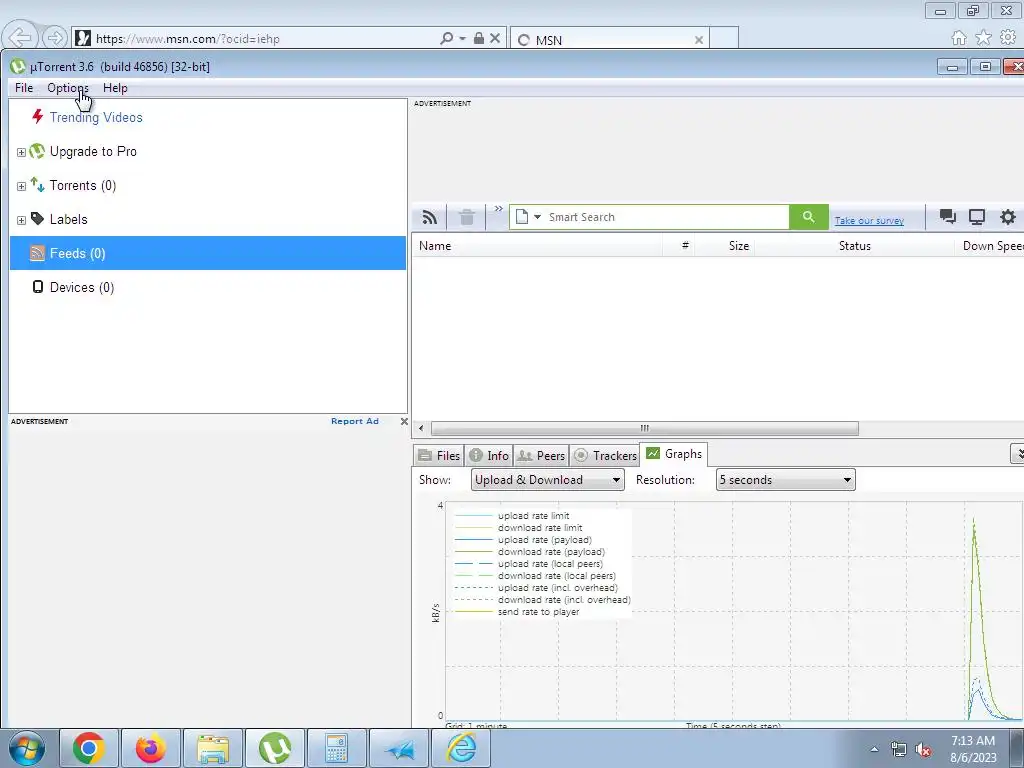
Task: Click the muted volume tray icon
Action: 923,750
